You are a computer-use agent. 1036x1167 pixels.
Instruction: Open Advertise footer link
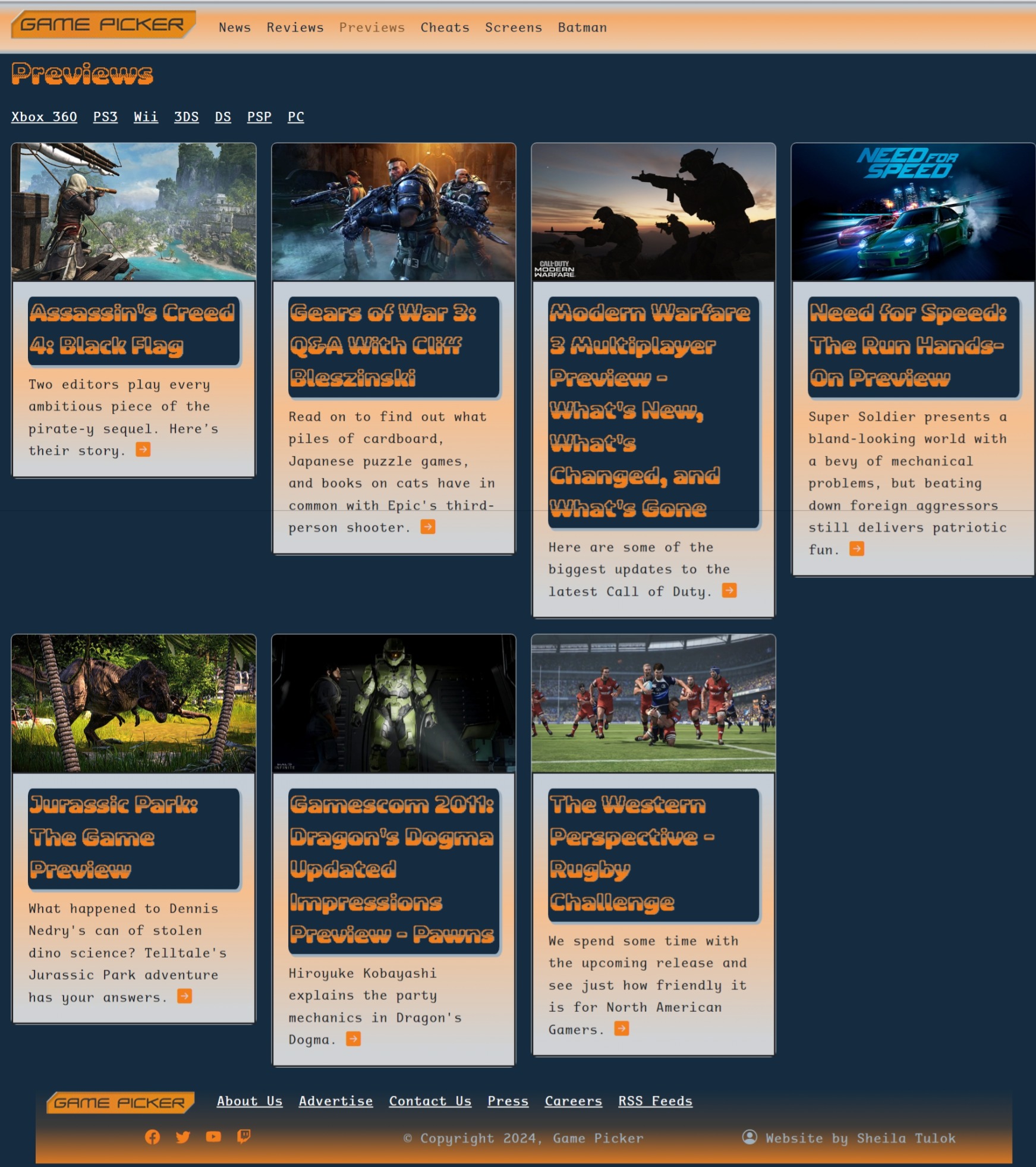pyautogui.click(x=336, y=1101)
